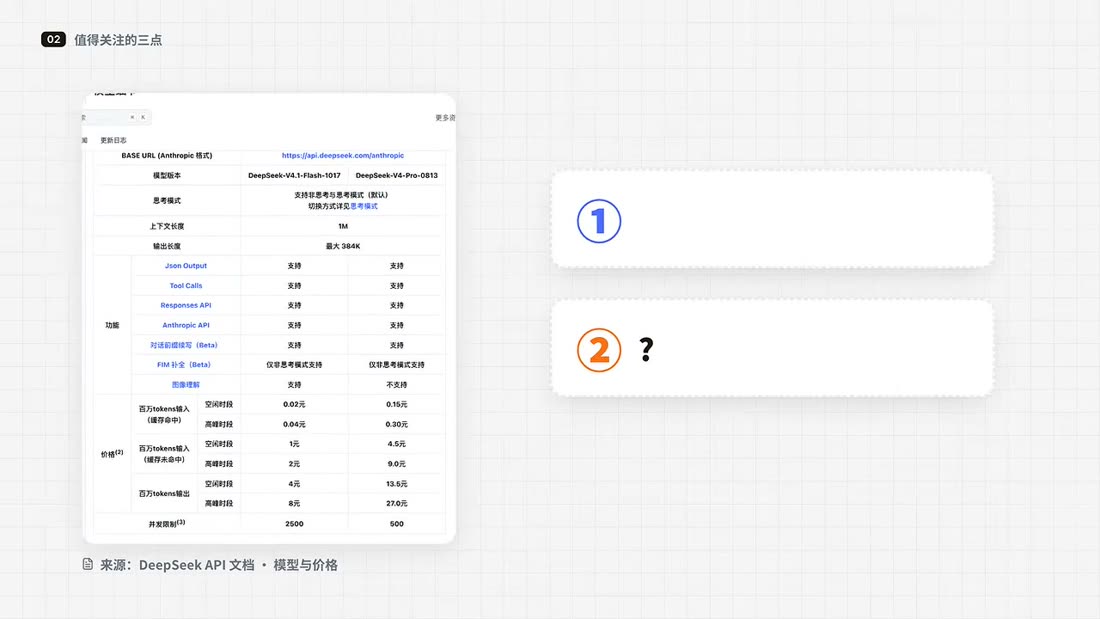Select the 2500 concurrency value
The height and width of the screenshot is (619, 1100).
pos(294,524)
